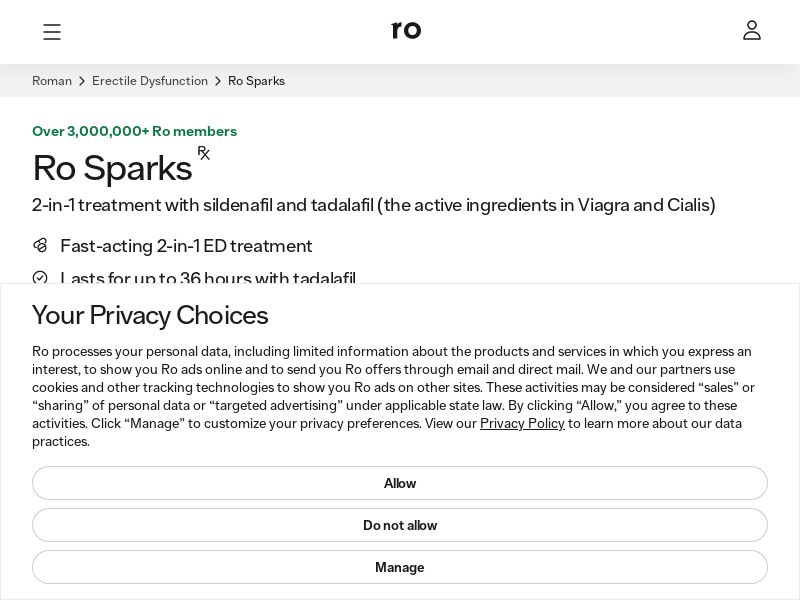Click the Your Privacy Choices heading
Image resolution: width=800 pixels, height=600 pixels.
point(150,315)
